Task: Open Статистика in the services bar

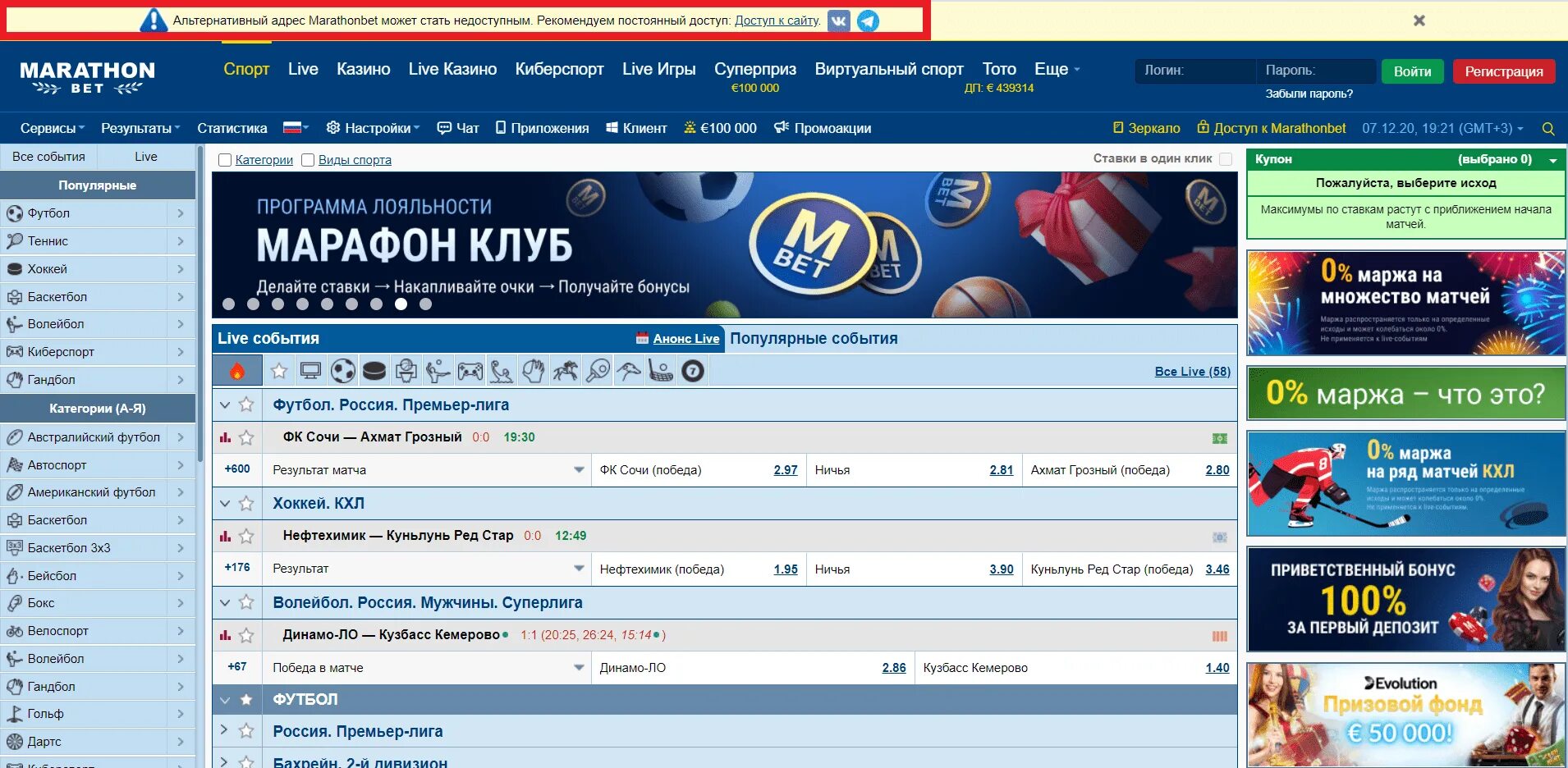Action: [x=232, y=128]
